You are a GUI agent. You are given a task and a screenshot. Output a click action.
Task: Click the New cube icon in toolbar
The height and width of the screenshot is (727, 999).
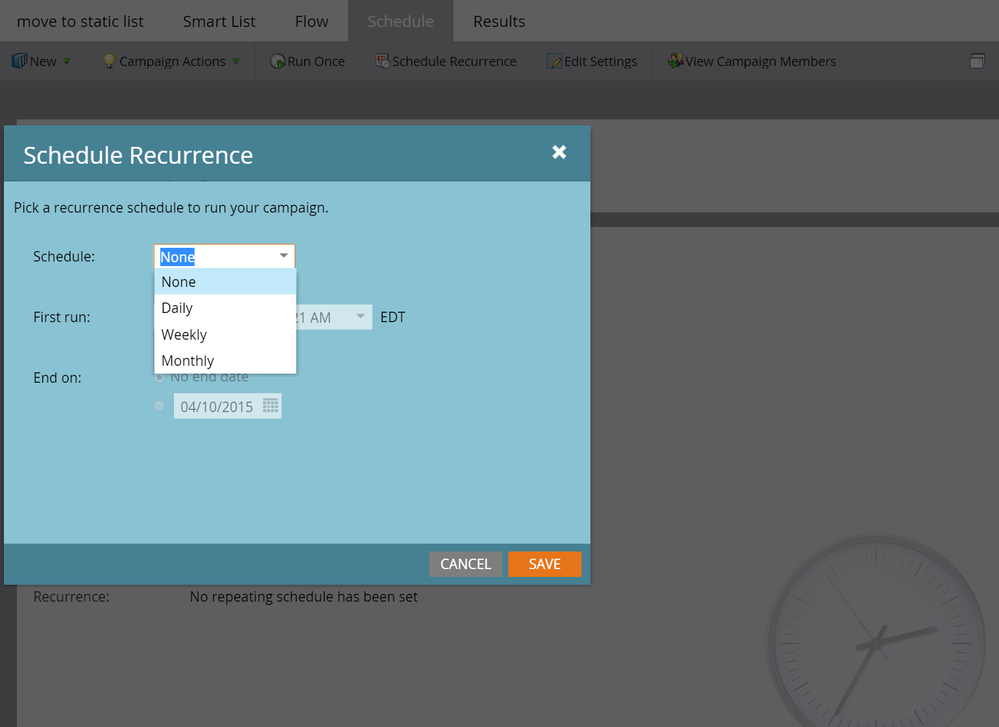coord(19,61)
